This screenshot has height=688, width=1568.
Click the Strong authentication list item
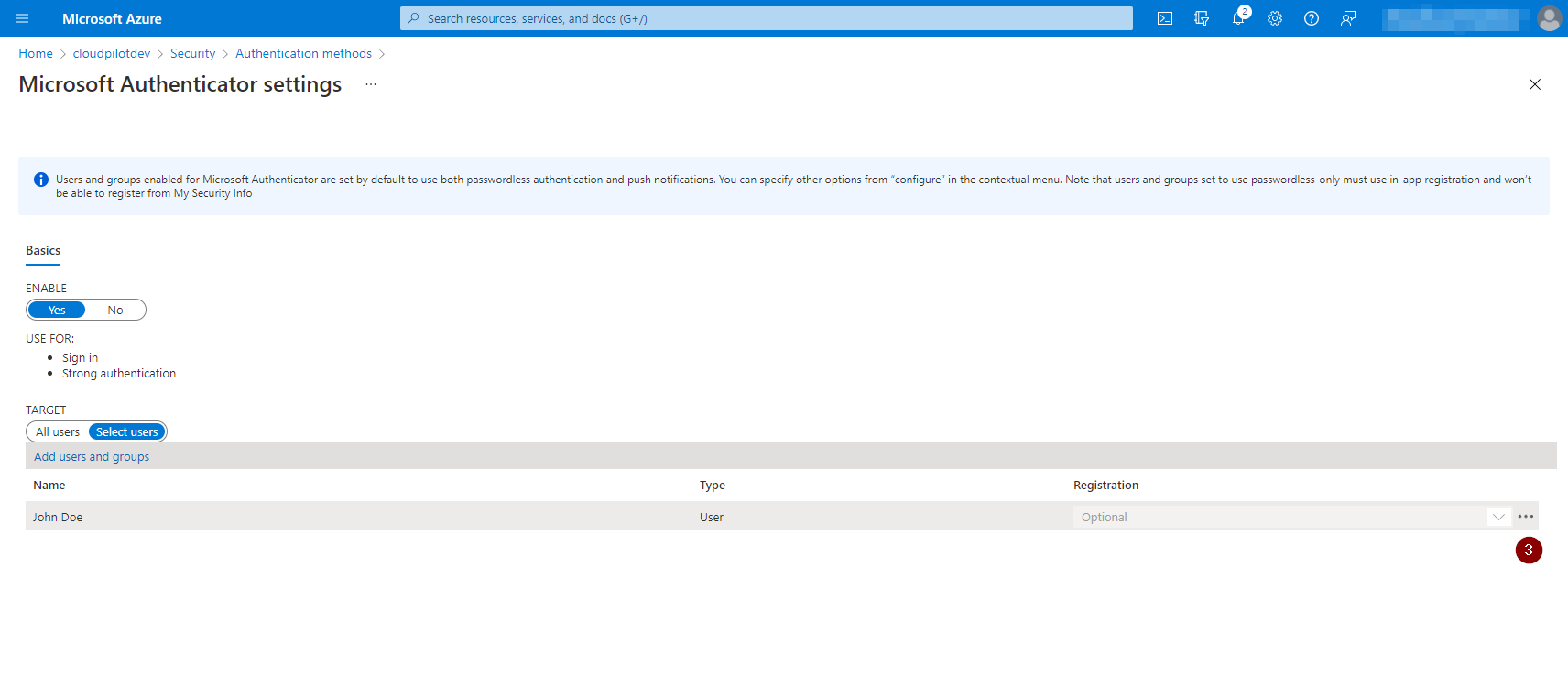[119, 373]
